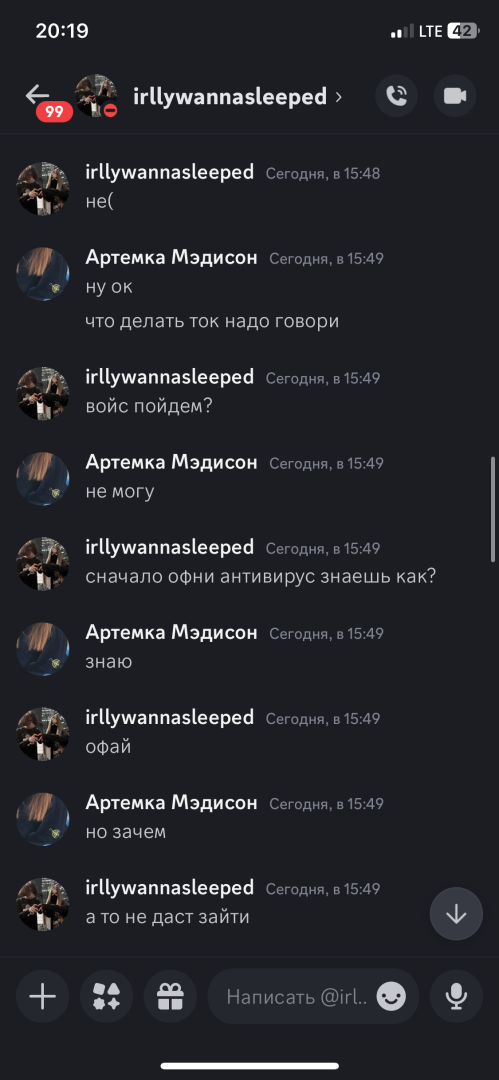Tap the microphone voice message icon
Viewport: 499px width, 1080px height.
(x=456, y=996)
